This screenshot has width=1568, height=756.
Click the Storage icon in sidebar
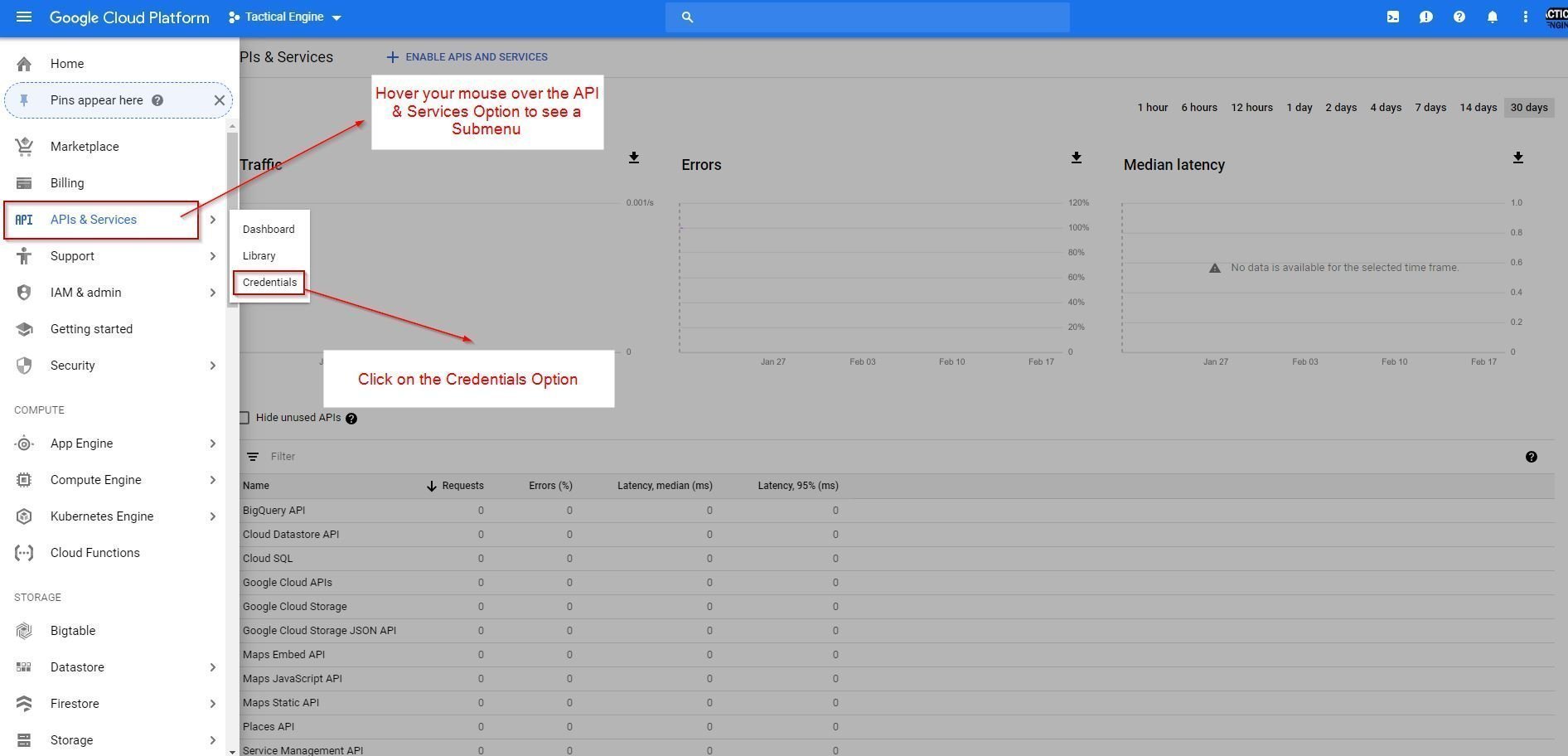(24, 740)
